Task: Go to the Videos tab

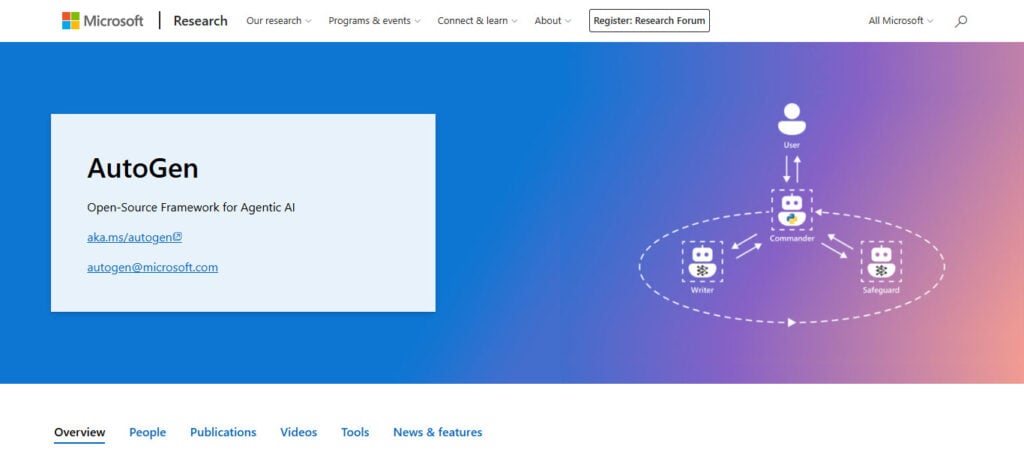Action: pyautogui.click(x=298, y=432)
